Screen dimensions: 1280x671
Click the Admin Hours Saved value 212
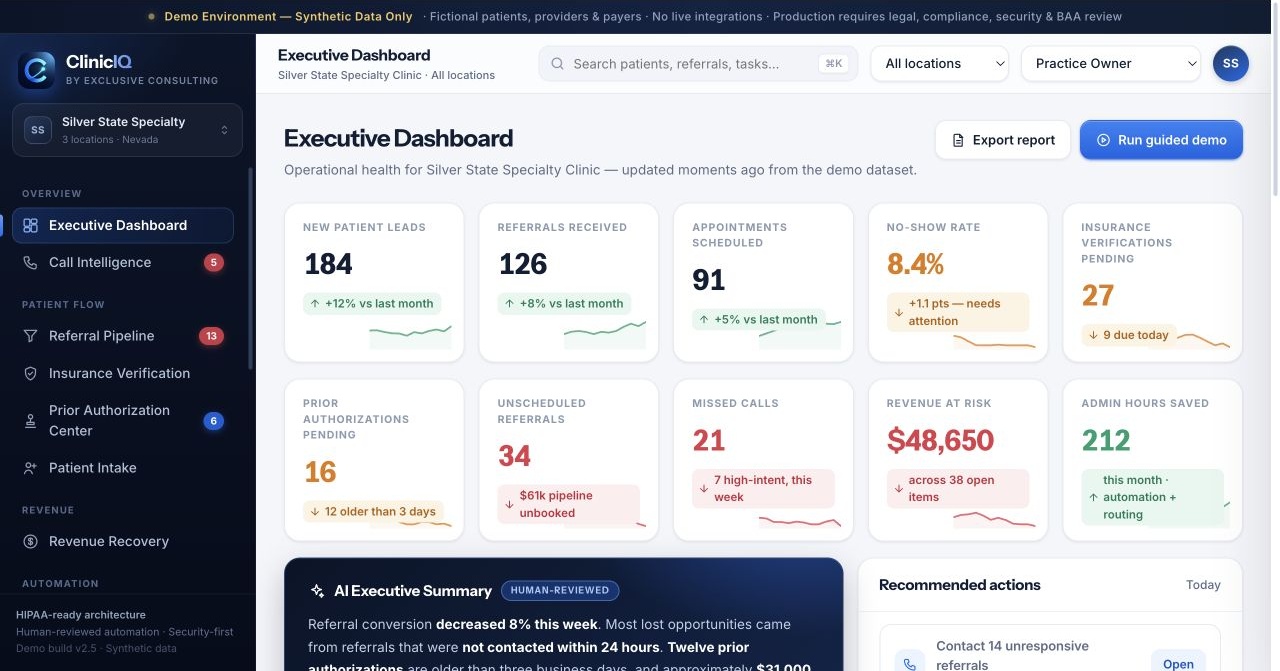point(1106,440)
